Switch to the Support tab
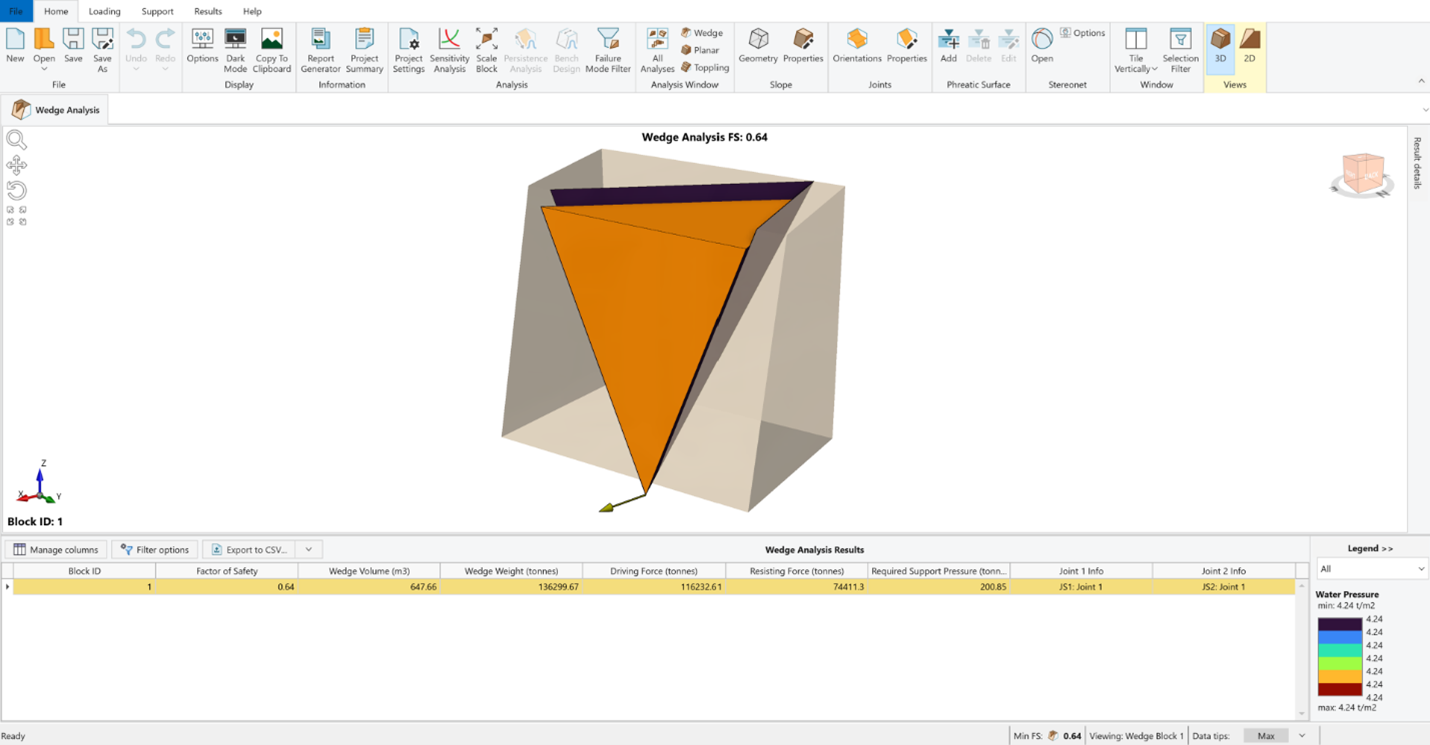This screenshot has width=1430, height=745. click(x=157, y=11)
